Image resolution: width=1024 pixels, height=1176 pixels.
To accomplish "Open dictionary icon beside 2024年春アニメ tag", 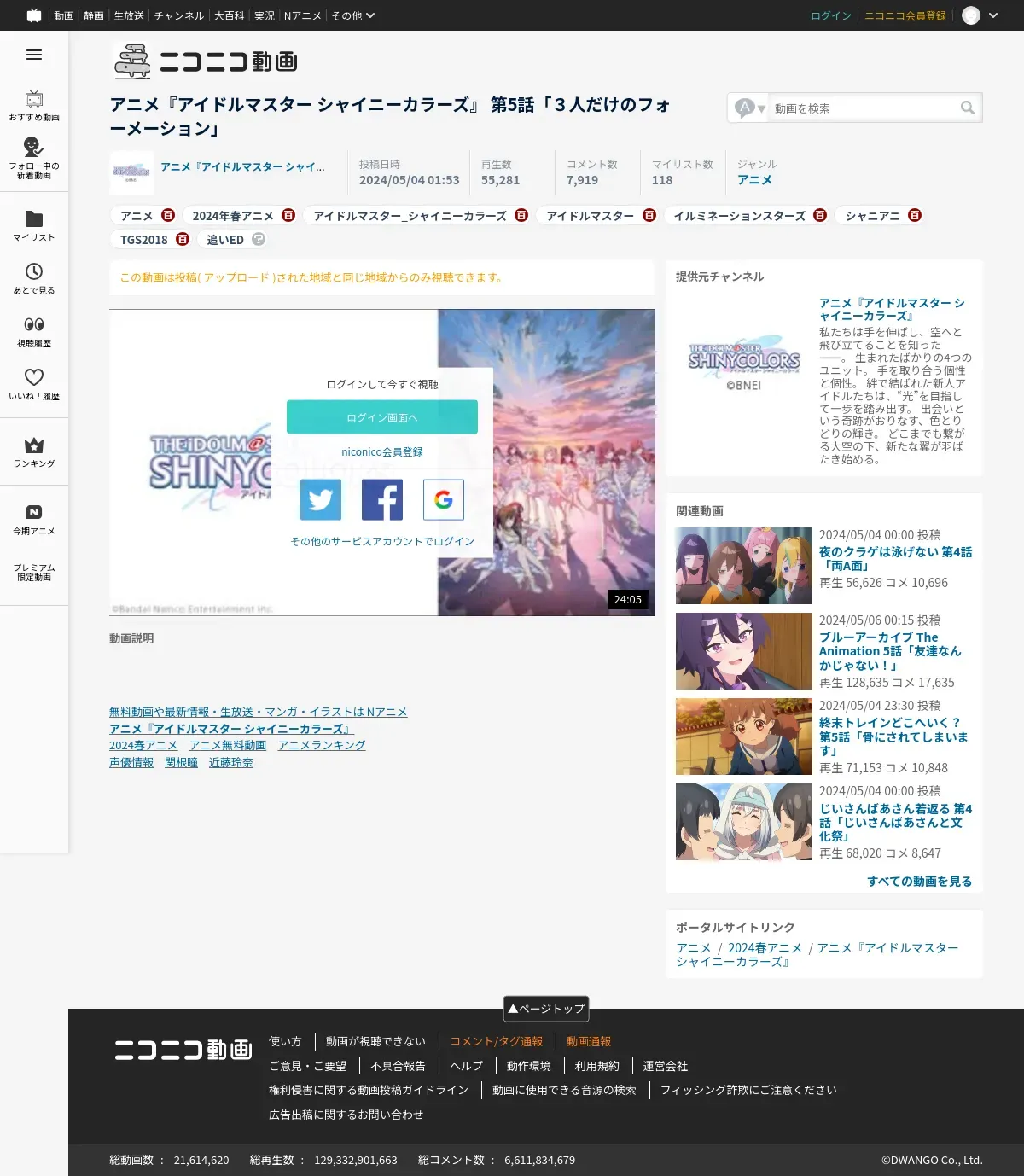I will (x=288, y=215).
